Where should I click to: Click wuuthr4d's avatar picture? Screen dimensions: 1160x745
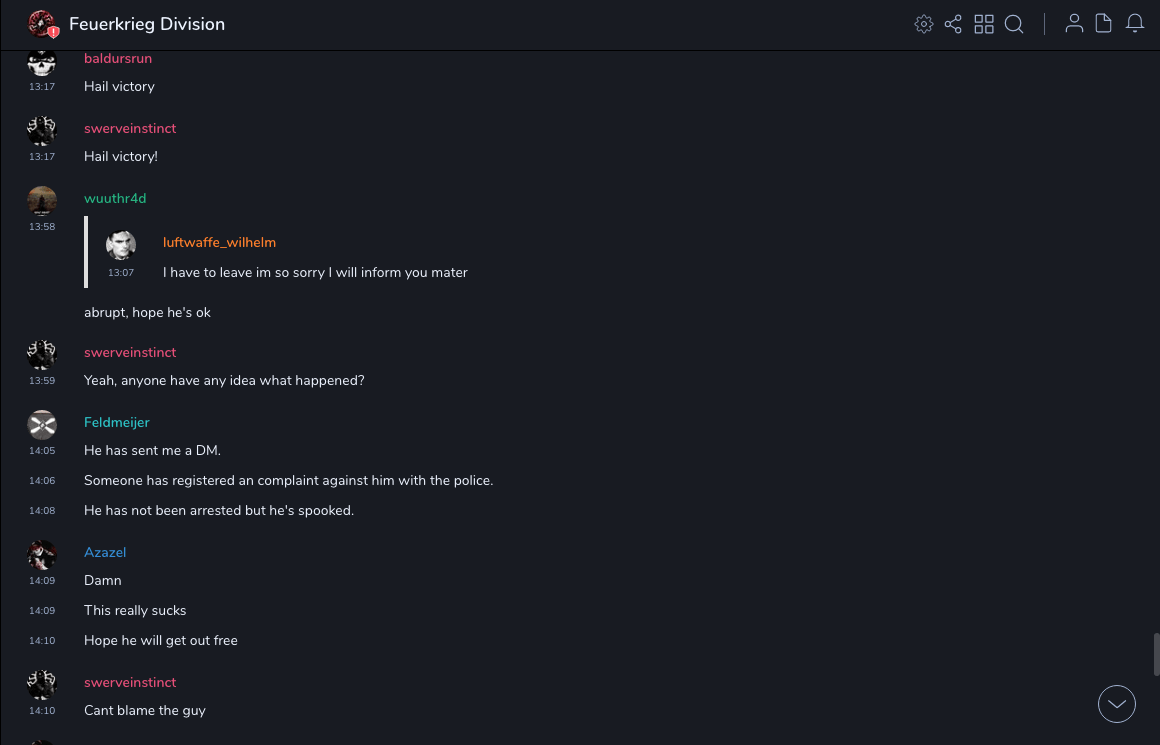[42, 201]
